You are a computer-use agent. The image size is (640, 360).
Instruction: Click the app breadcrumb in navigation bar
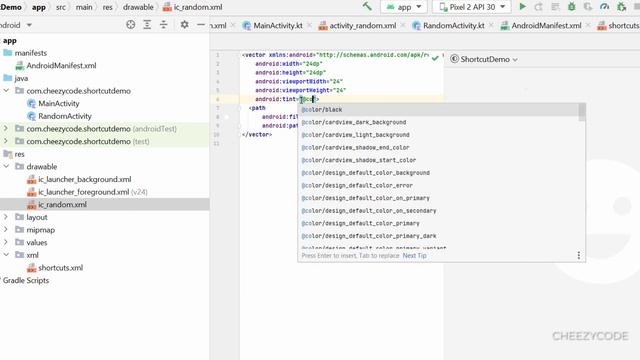39,7
